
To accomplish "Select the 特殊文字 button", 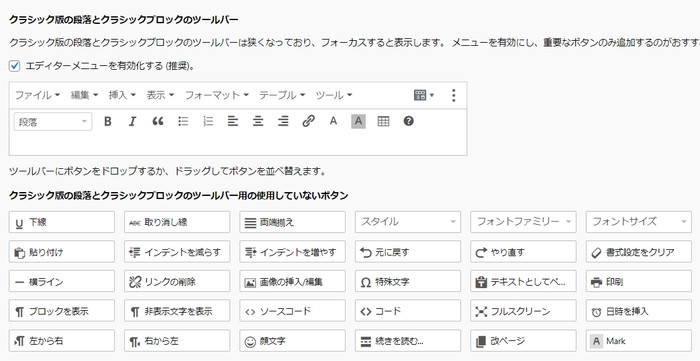I will point(408,281).
